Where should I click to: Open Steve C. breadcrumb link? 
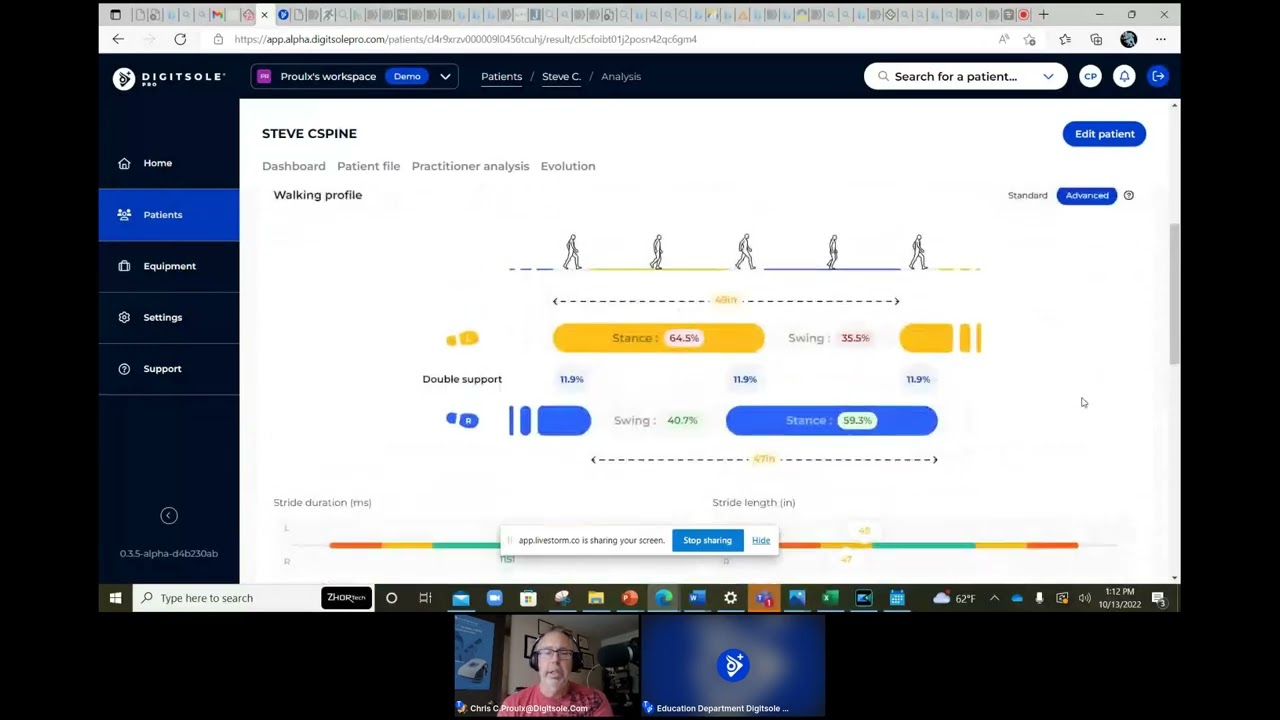tap(561, 76)
